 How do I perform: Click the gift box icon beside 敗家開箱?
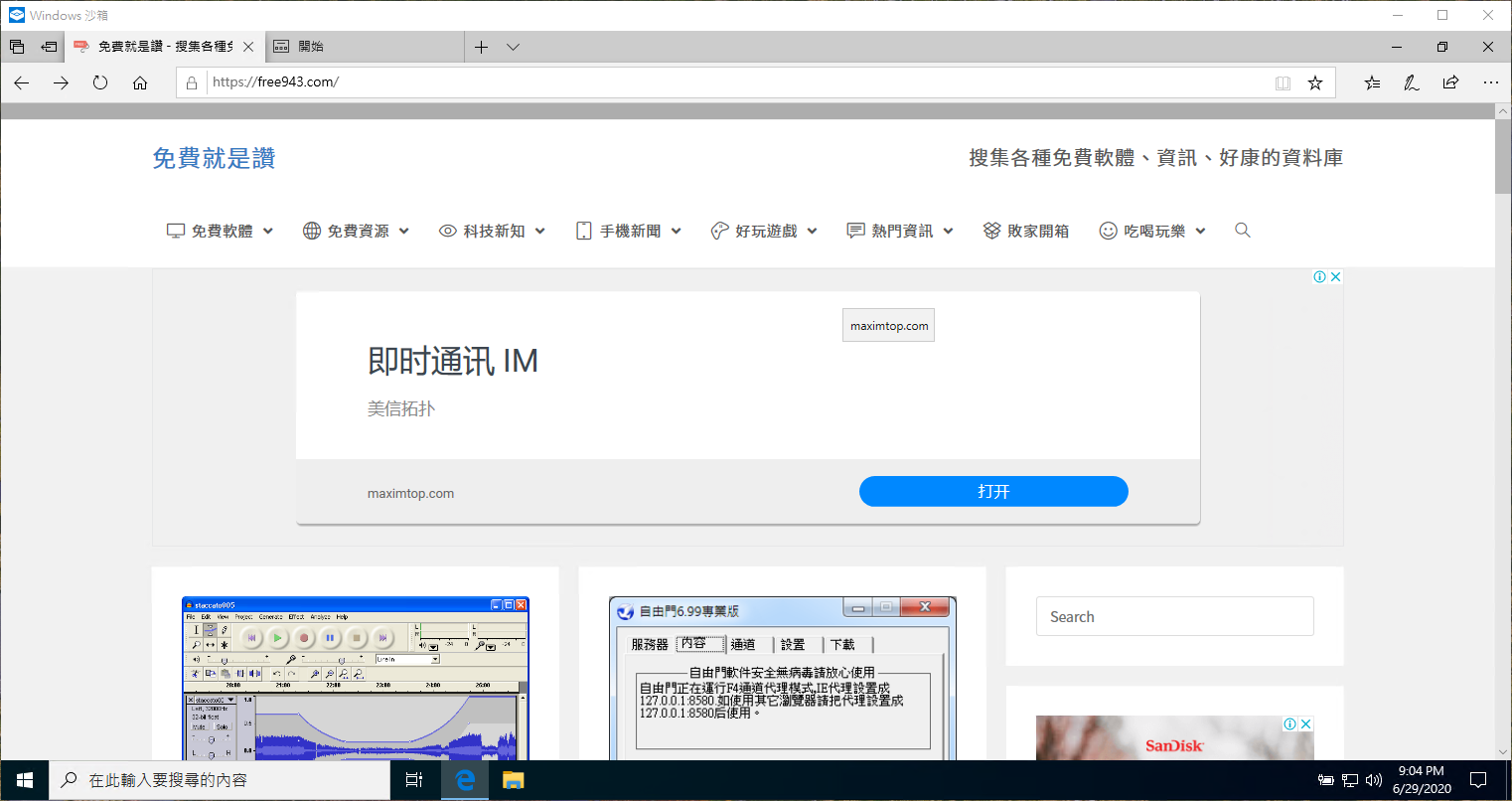[990, 230]
